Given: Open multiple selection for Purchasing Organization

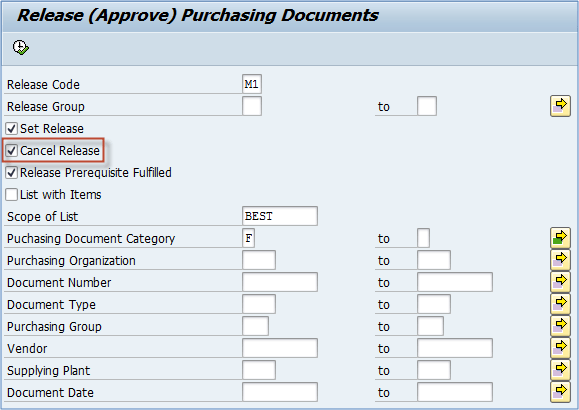Looking at the screenshot, I should 560,260.
